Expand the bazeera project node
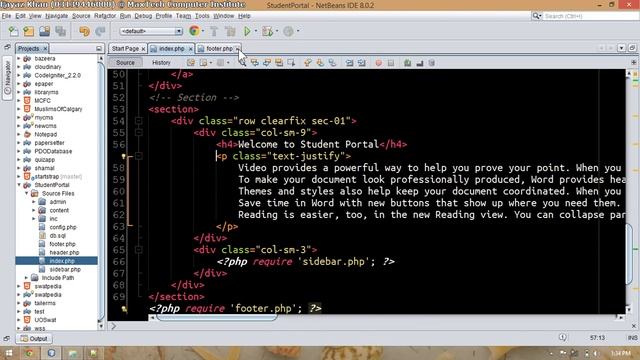The height and width of the screenshot is (360, 640). [18, 58]
